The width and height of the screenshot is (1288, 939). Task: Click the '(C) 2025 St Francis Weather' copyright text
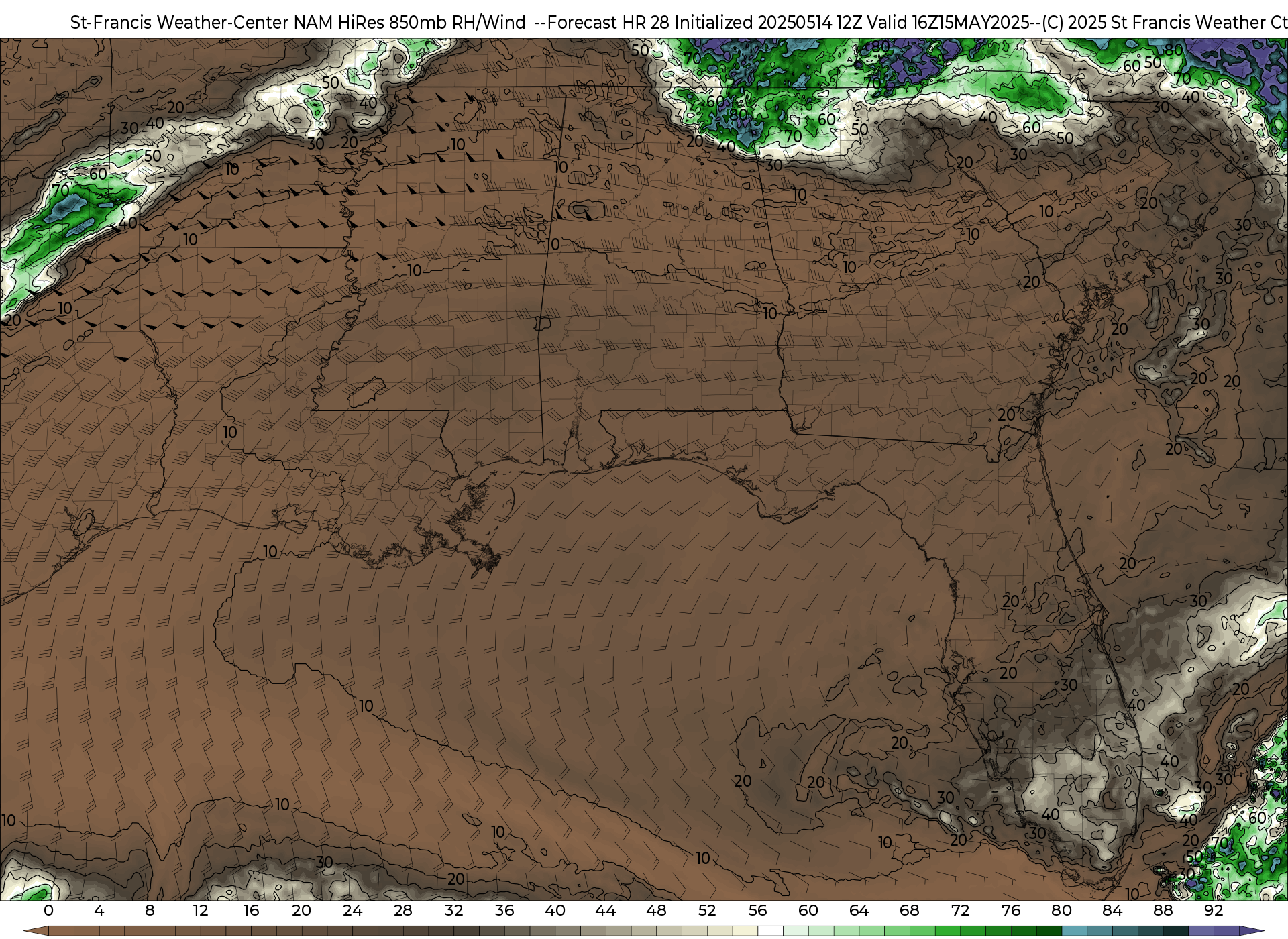click(x=1154, y=23)
